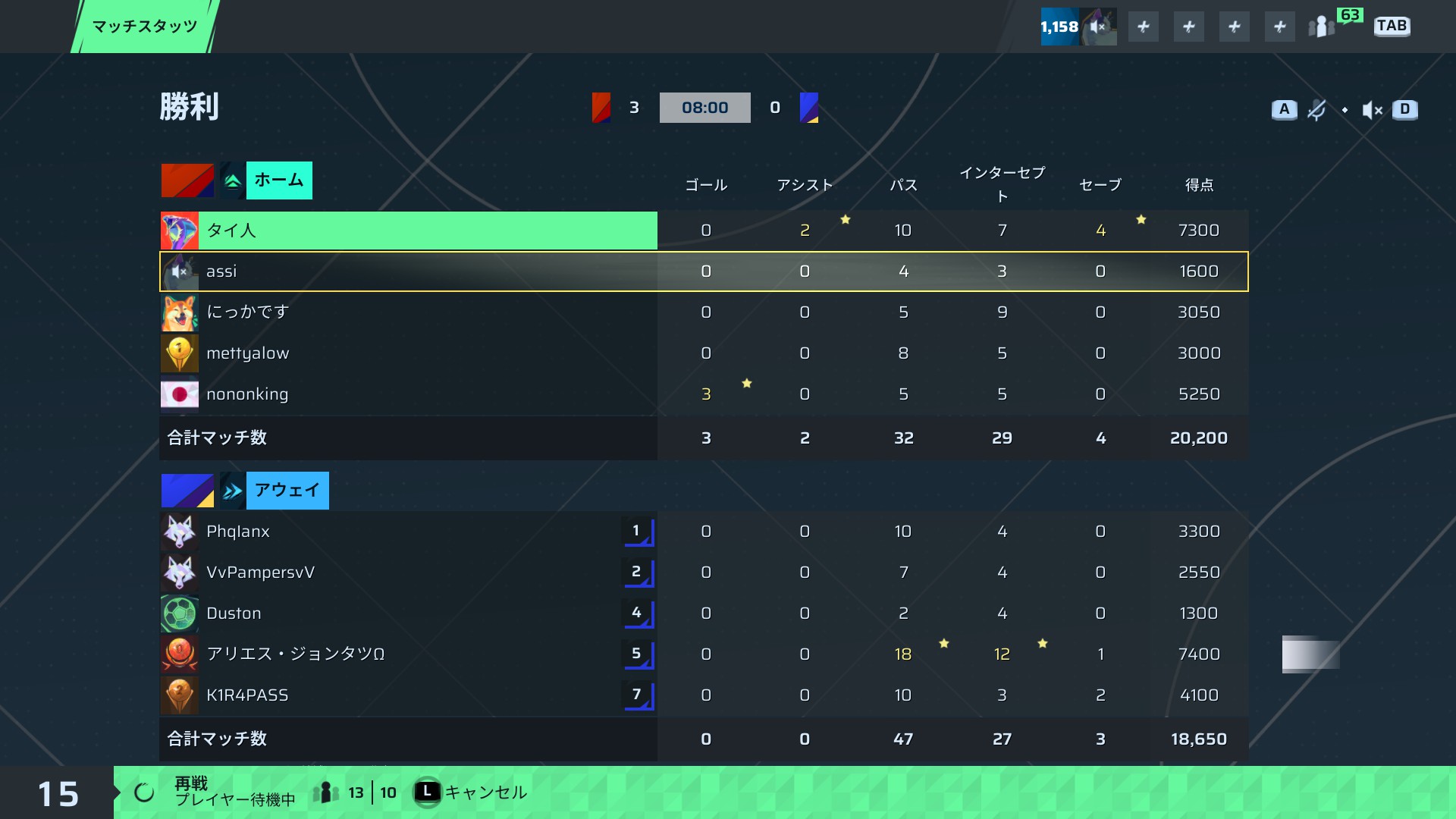Open the last empty party slot plus

pos(1280,27)
